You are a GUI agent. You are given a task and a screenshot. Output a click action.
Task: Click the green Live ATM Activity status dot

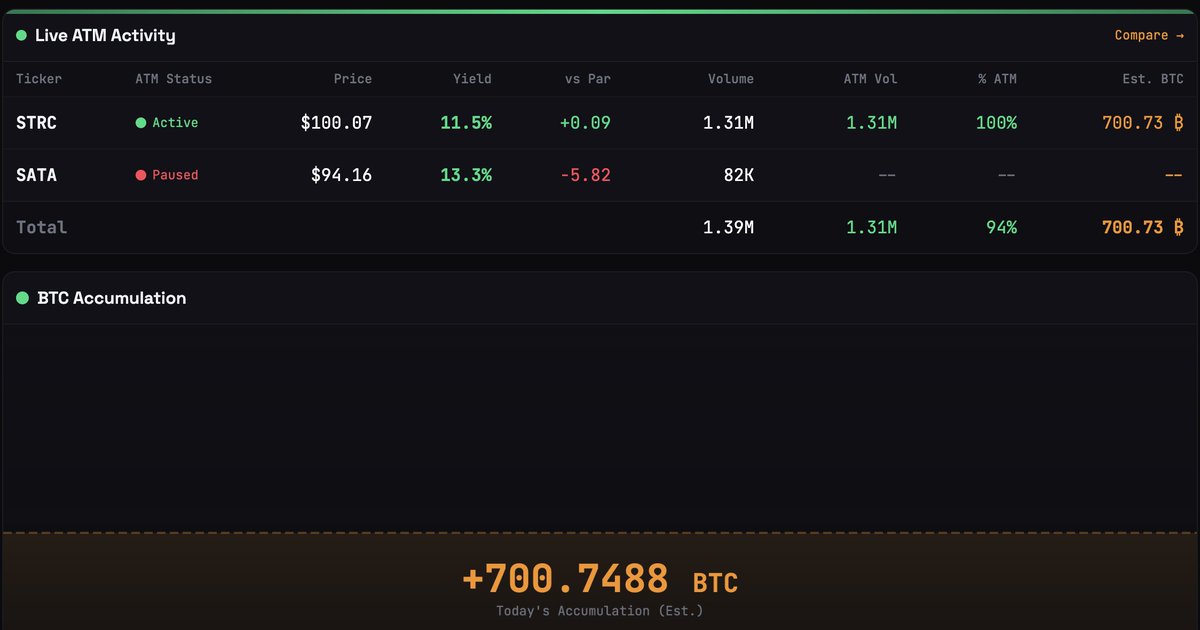[21, 35]
